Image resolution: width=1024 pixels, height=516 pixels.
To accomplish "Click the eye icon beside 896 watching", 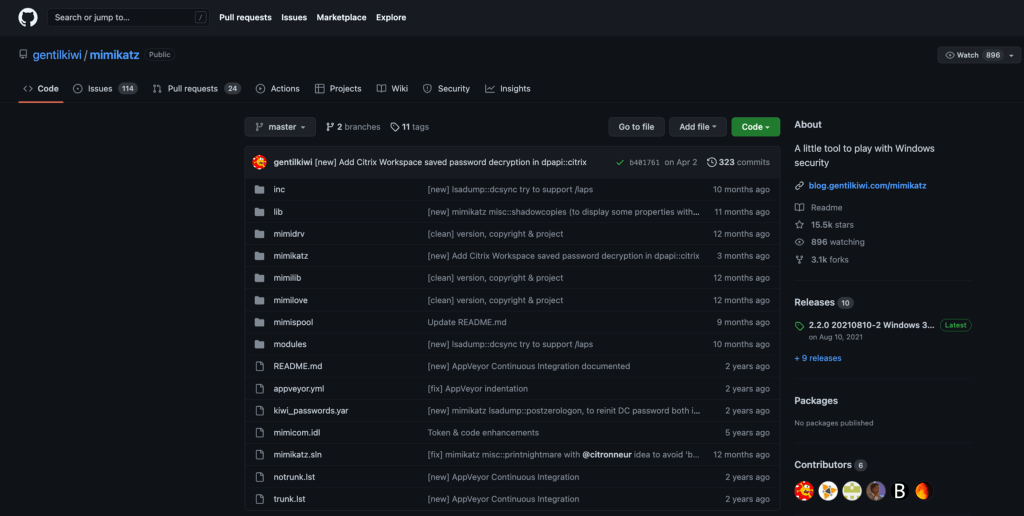I will 799,242.
